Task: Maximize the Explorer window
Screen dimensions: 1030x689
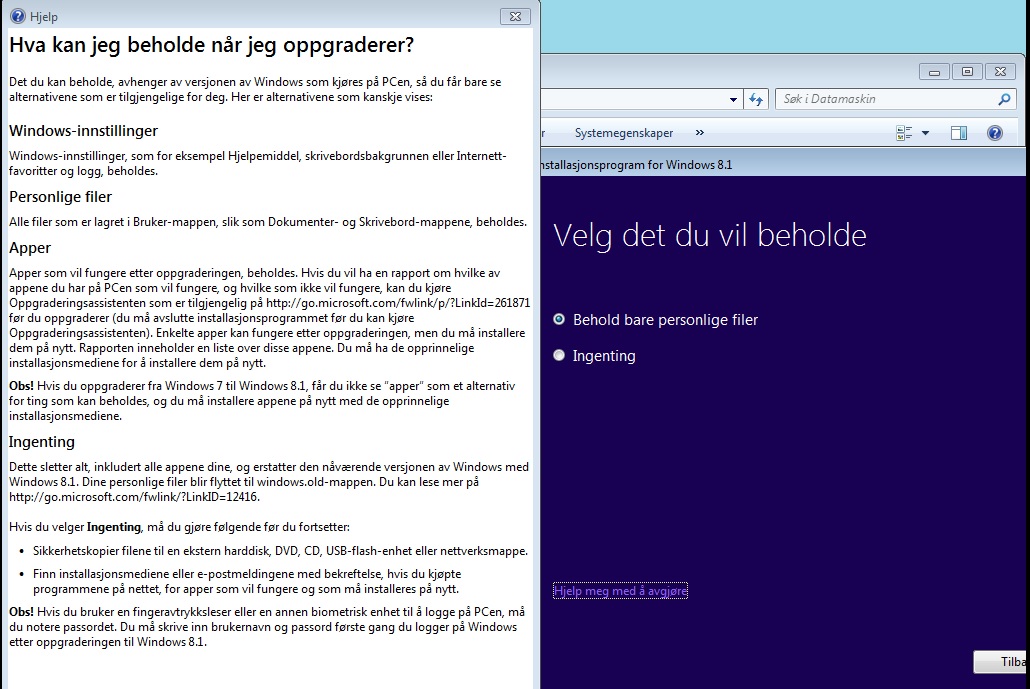Action: point(967,72)
